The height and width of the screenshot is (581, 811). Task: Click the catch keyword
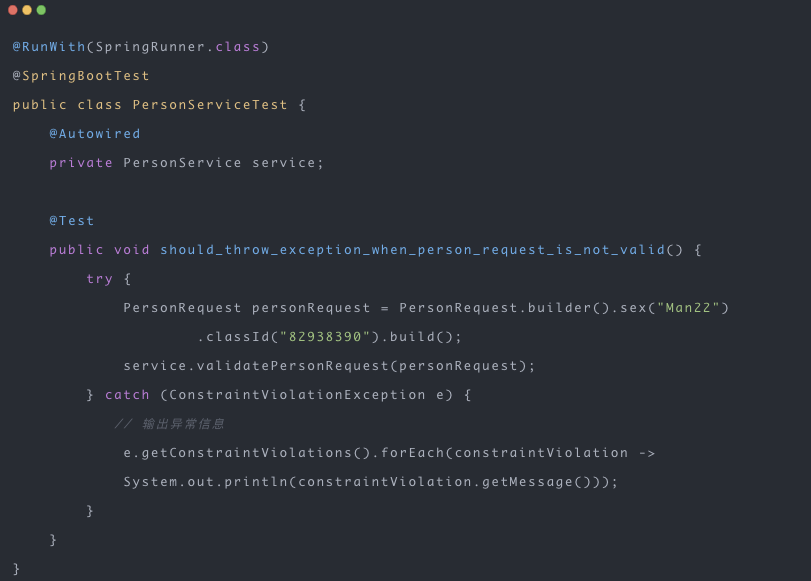pos(127,395)
